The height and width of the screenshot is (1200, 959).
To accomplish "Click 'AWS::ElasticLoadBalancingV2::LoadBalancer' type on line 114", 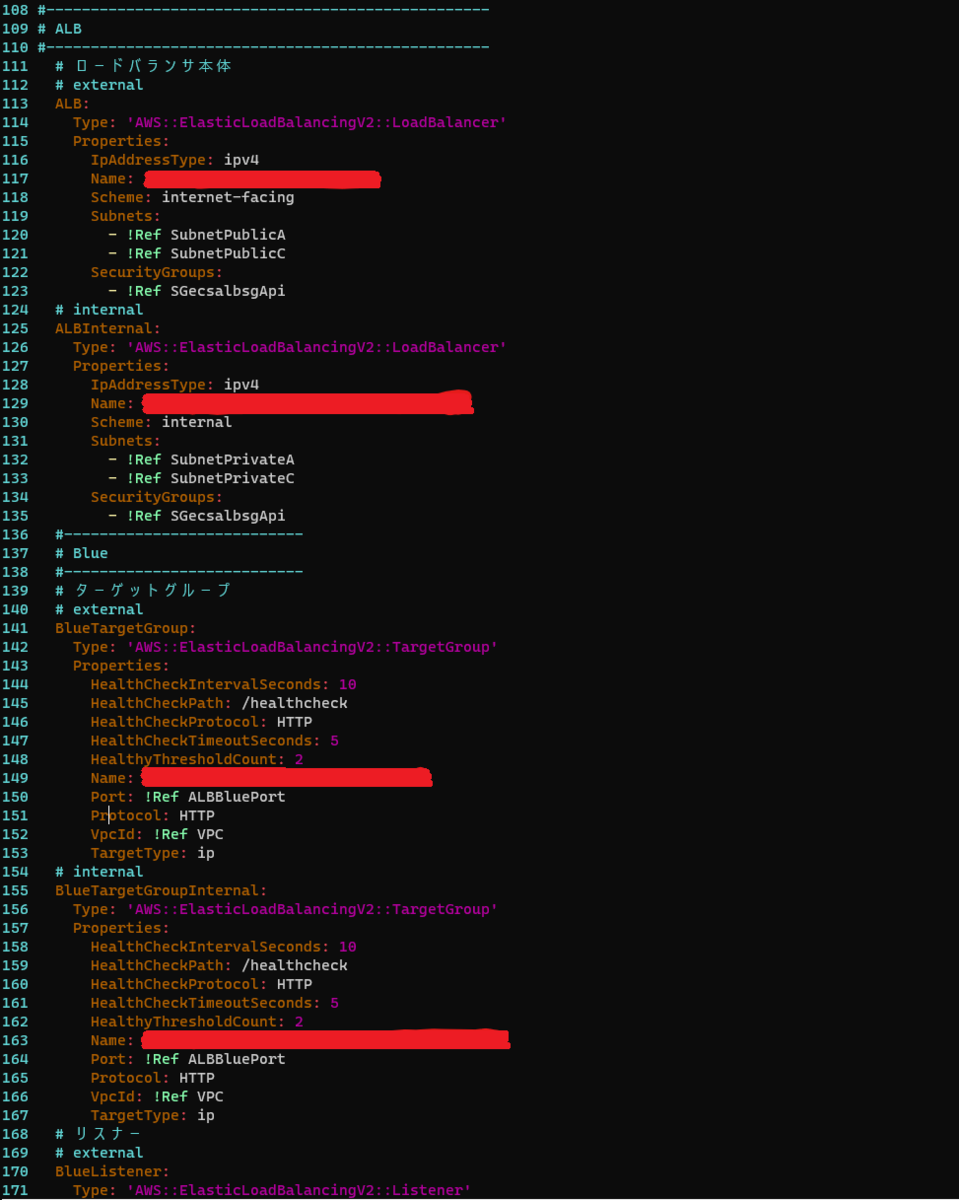I will click(316, 122).
